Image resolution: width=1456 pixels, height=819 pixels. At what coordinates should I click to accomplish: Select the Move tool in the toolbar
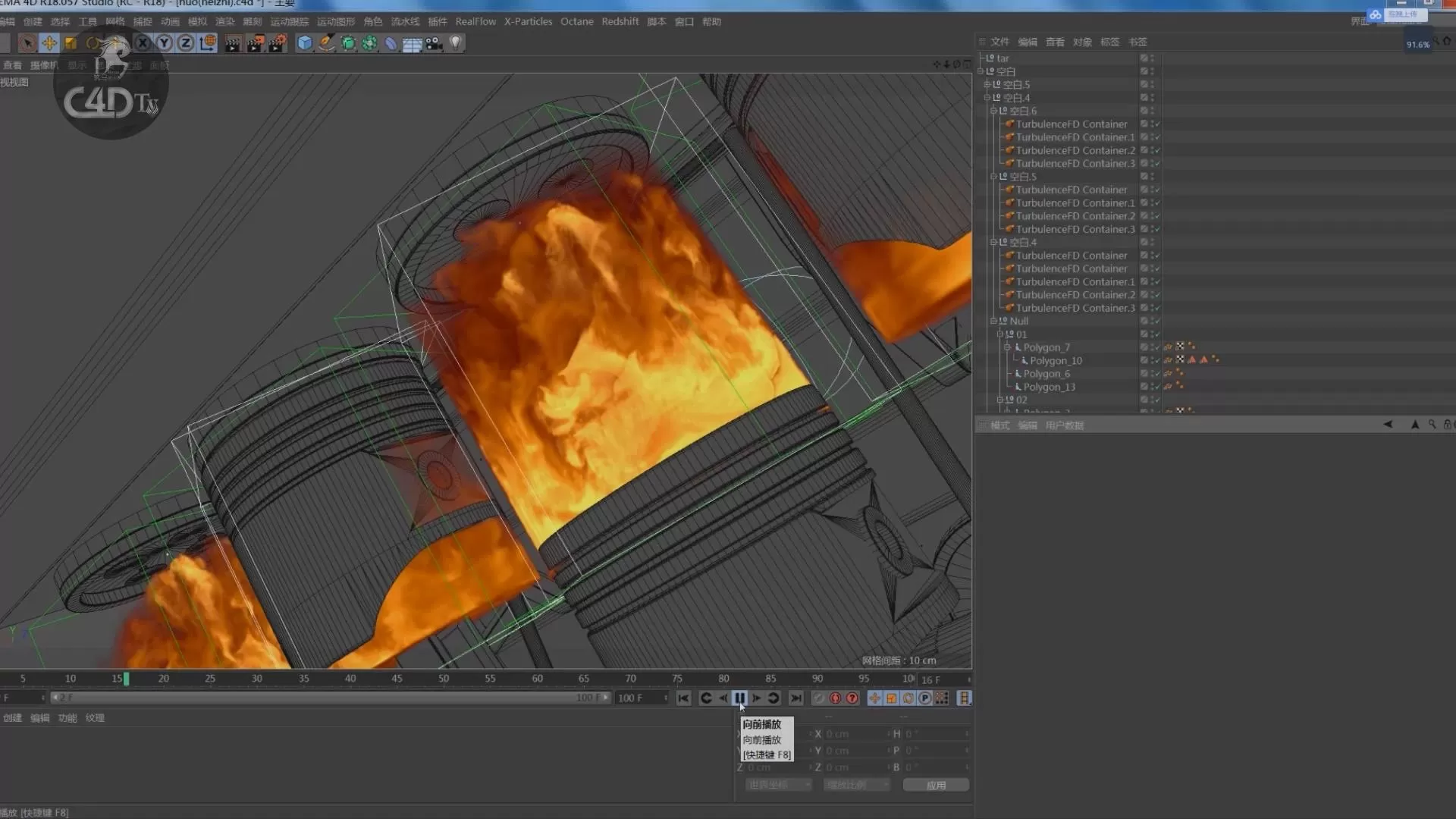tap(49, 43)
